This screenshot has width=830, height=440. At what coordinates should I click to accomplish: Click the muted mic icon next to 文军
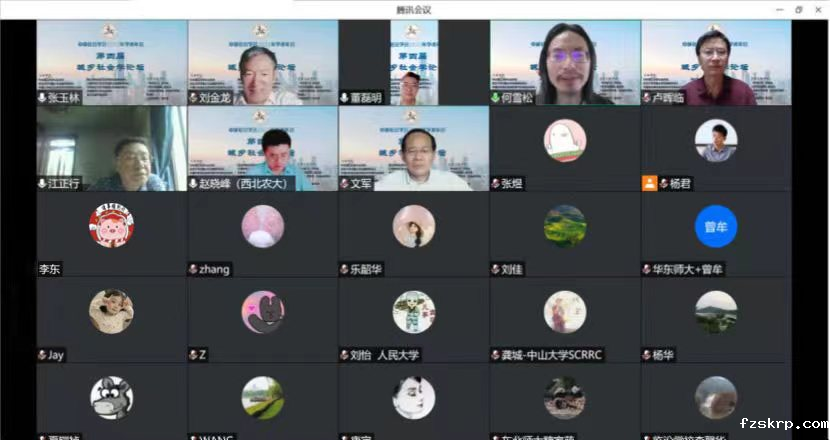pyautogui.click(x=344, y=184)
